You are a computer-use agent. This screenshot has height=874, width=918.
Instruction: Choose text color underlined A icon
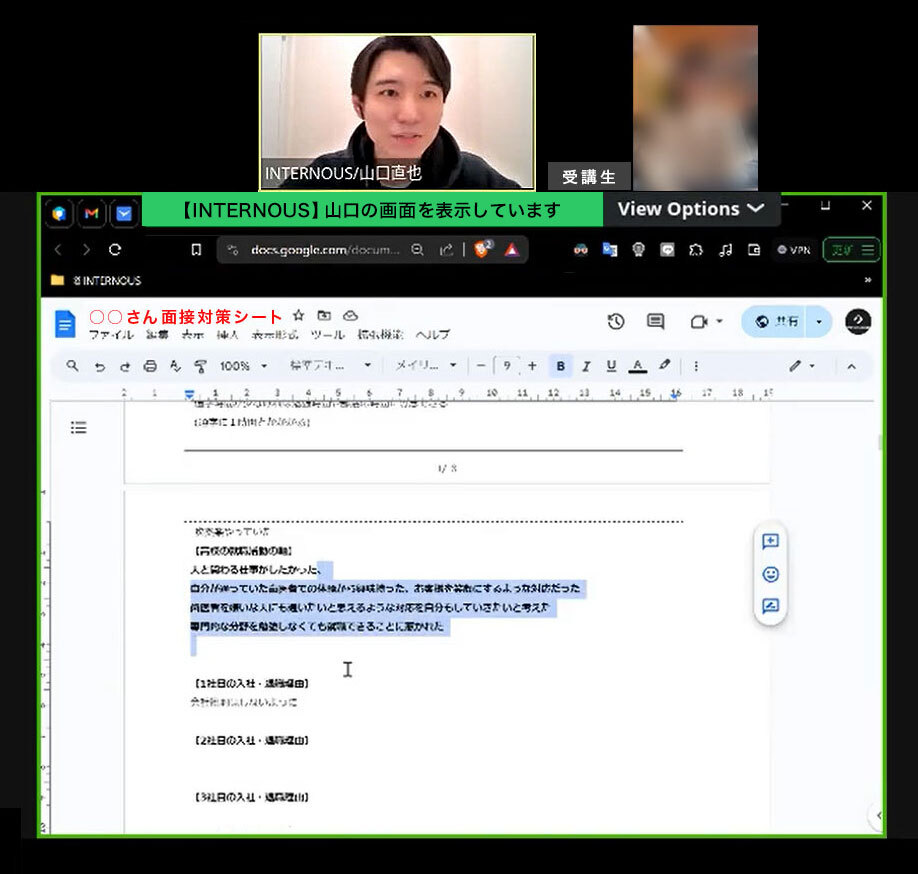[x=638, y=366]
